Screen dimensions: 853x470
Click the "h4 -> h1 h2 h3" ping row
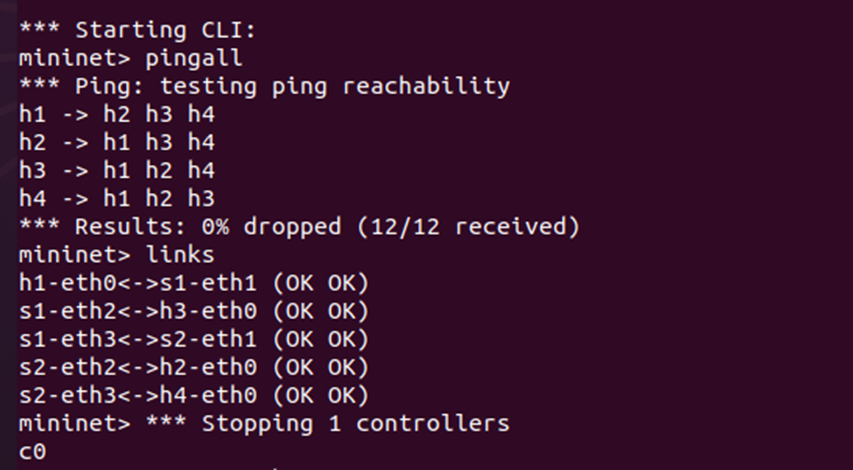[x=116, y=198]
